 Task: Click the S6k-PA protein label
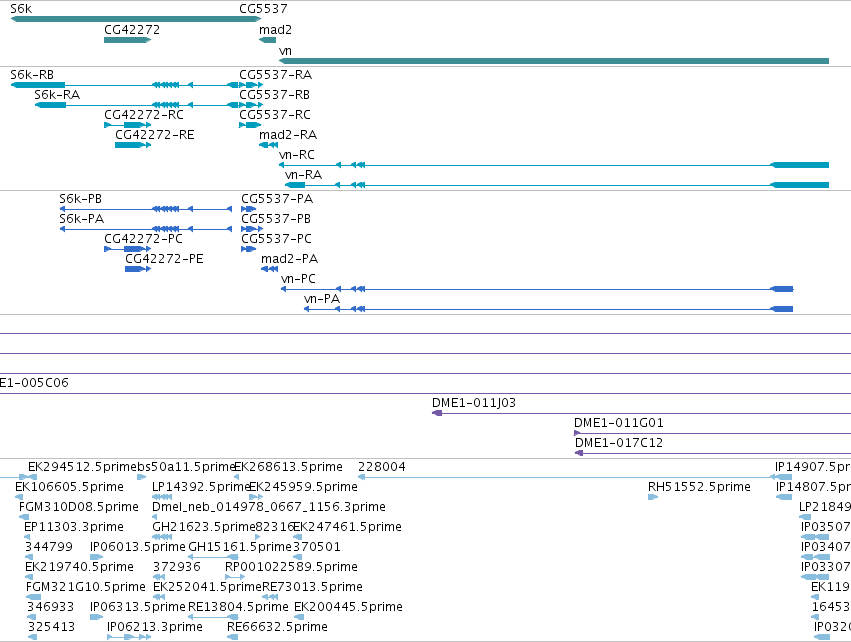point(81,219)
